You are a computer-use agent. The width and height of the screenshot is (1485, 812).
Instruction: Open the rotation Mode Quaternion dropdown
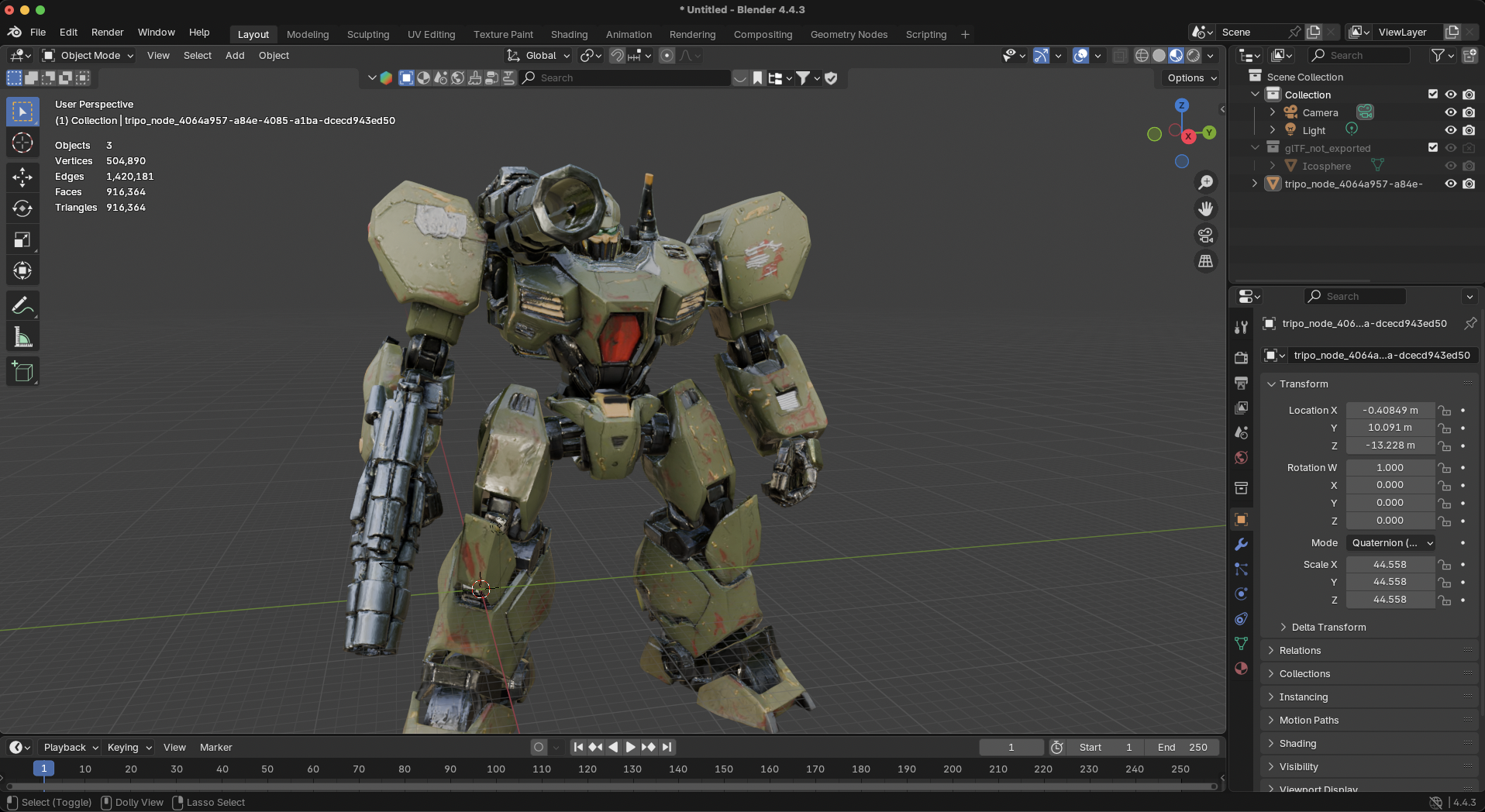coord(1390,542)
